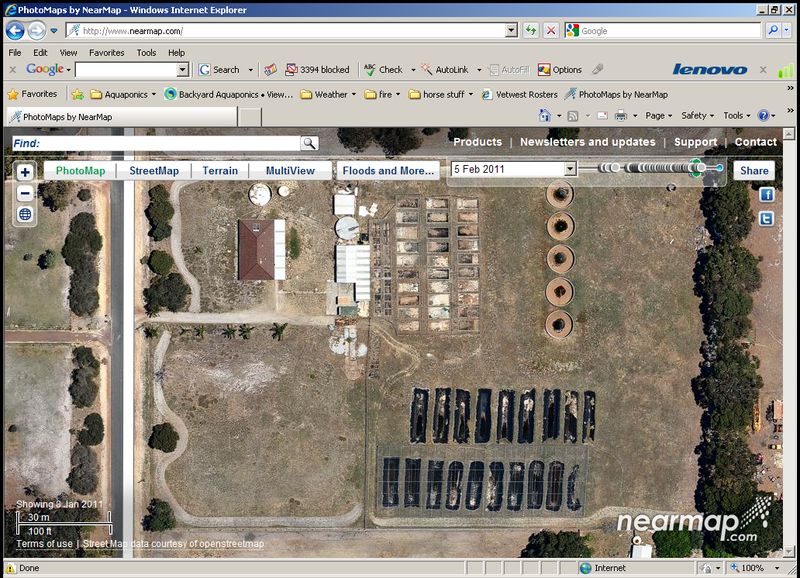The image size is (800, 578).
Task: Switch to Terrain view
Action: 220,171
